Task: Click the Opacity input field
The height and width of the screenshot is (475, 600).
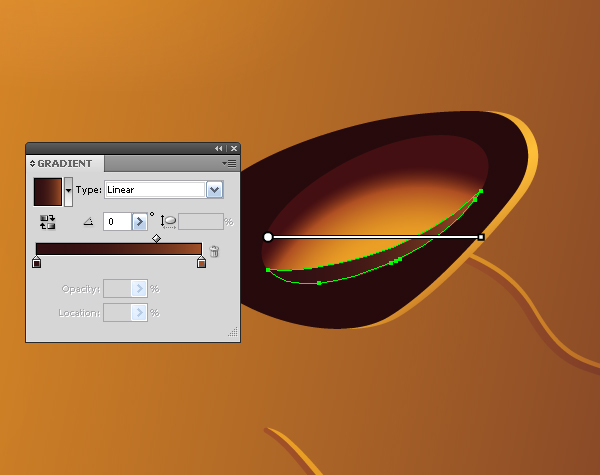Action: [x=117, y=289]
